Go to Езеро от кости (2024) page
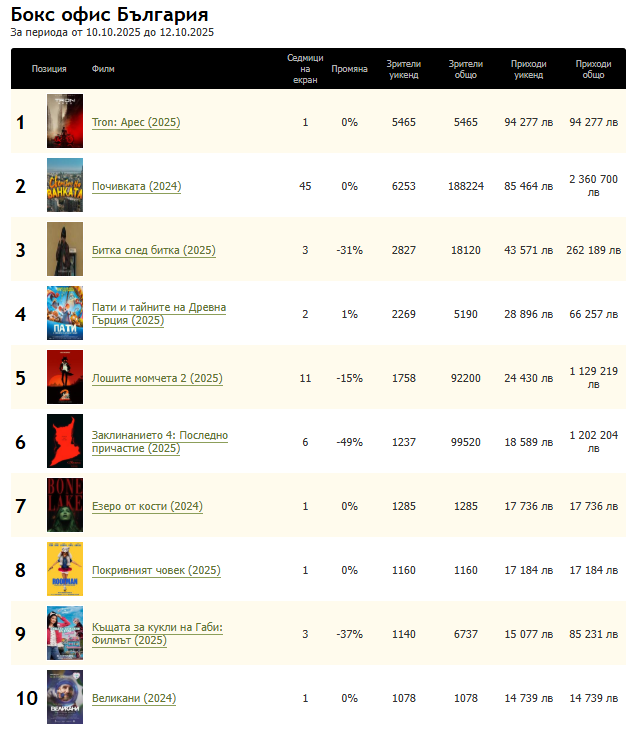This screenshot has width=635, height=733. [x=146, y=506]
